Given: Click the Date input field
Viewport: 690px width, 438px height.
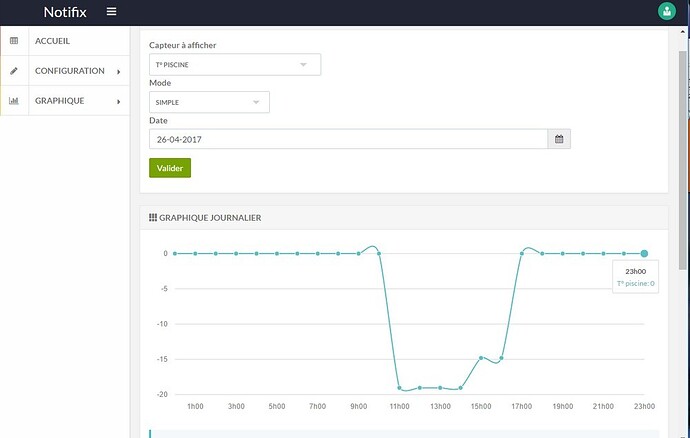Looking at the screenshot, I should pyautogui.click(x=347, y=139).
